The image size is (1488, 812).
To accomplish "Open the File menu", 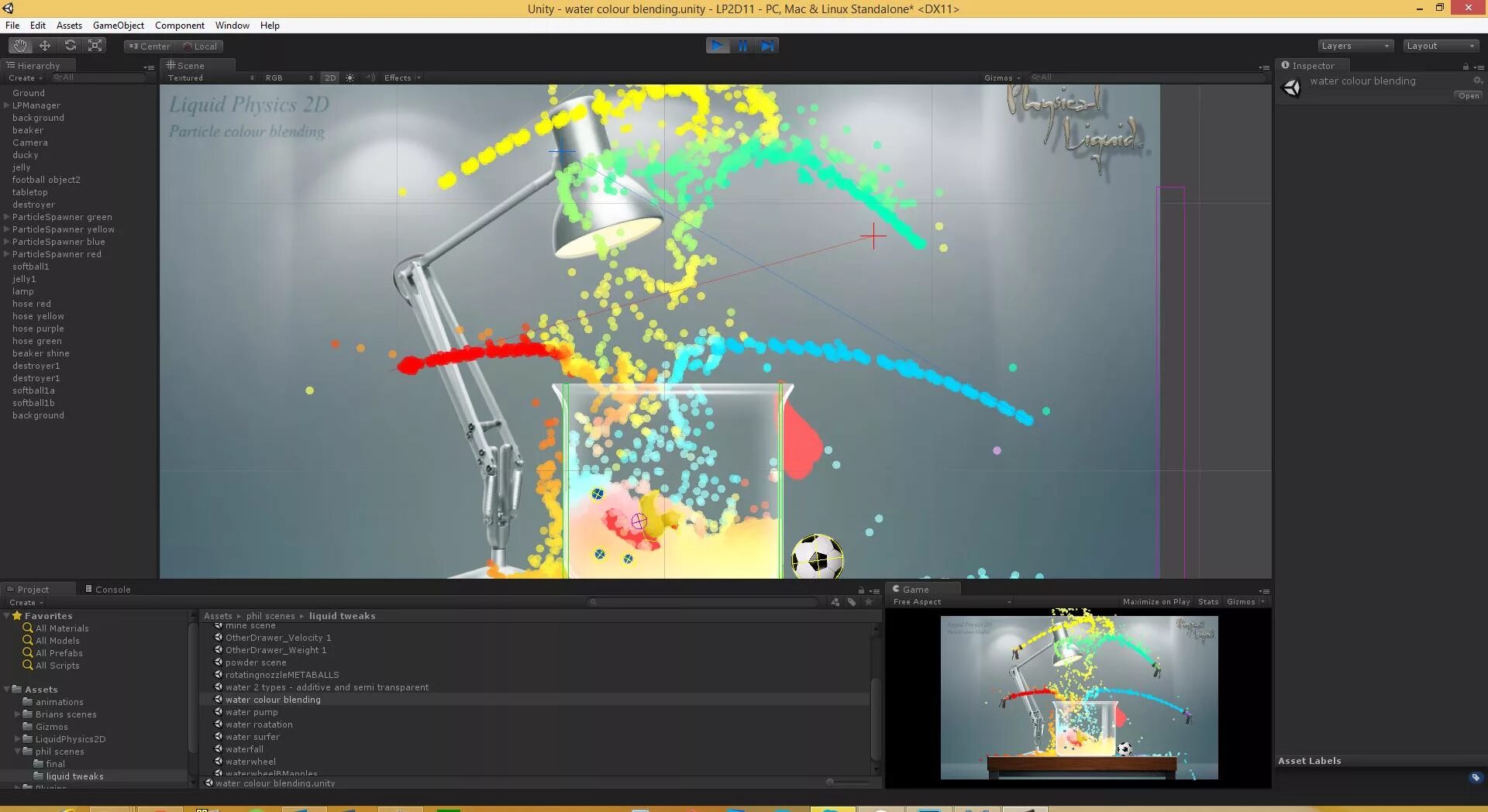I will click(12, 26).
